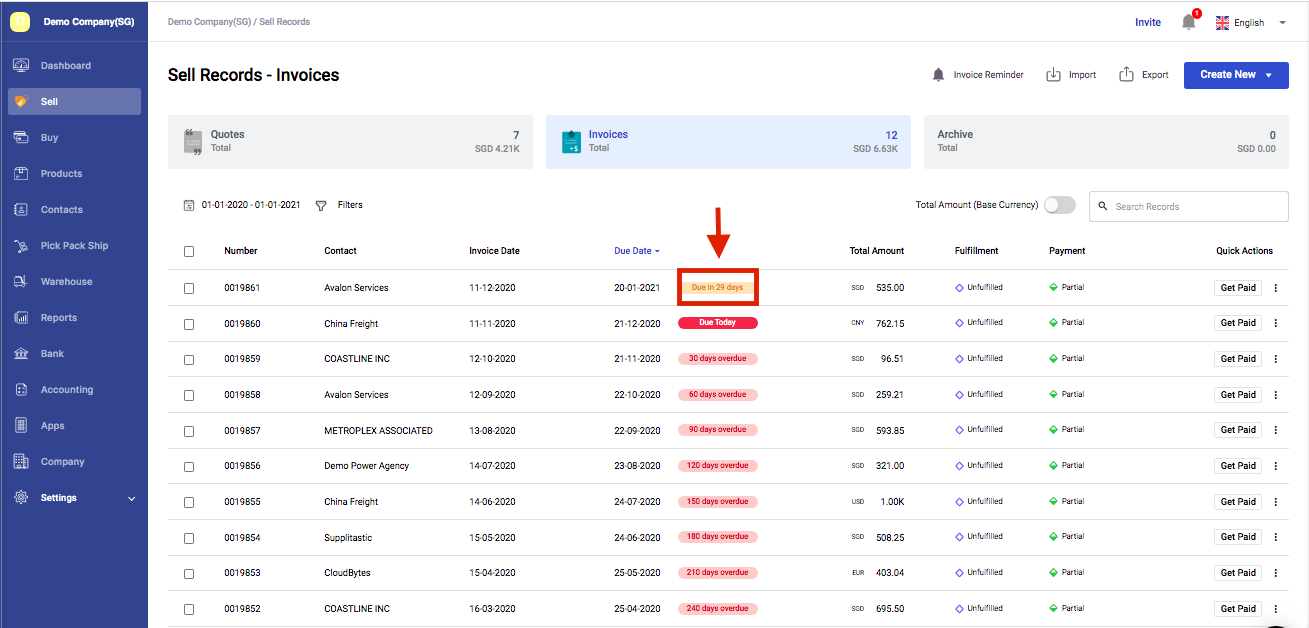Click the Invite link

point(1148,22)
